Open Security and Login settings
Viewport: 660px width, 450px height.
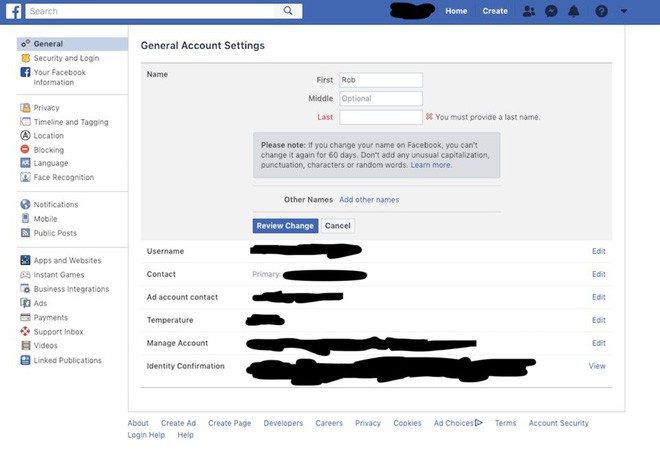coord(66,58)
